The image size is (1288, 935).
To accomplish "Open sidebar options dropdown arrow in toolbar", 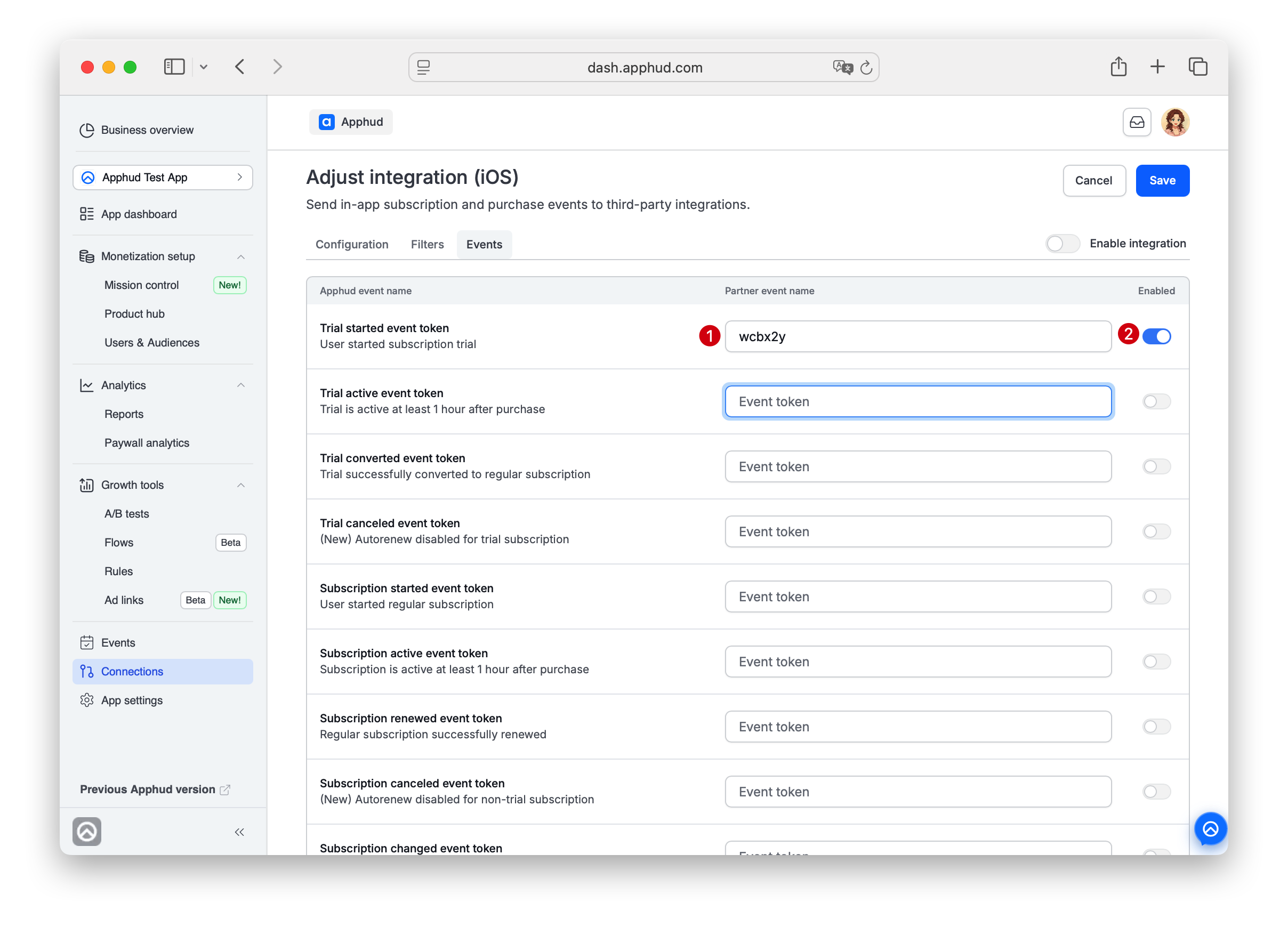I will [x=204, y=67].
